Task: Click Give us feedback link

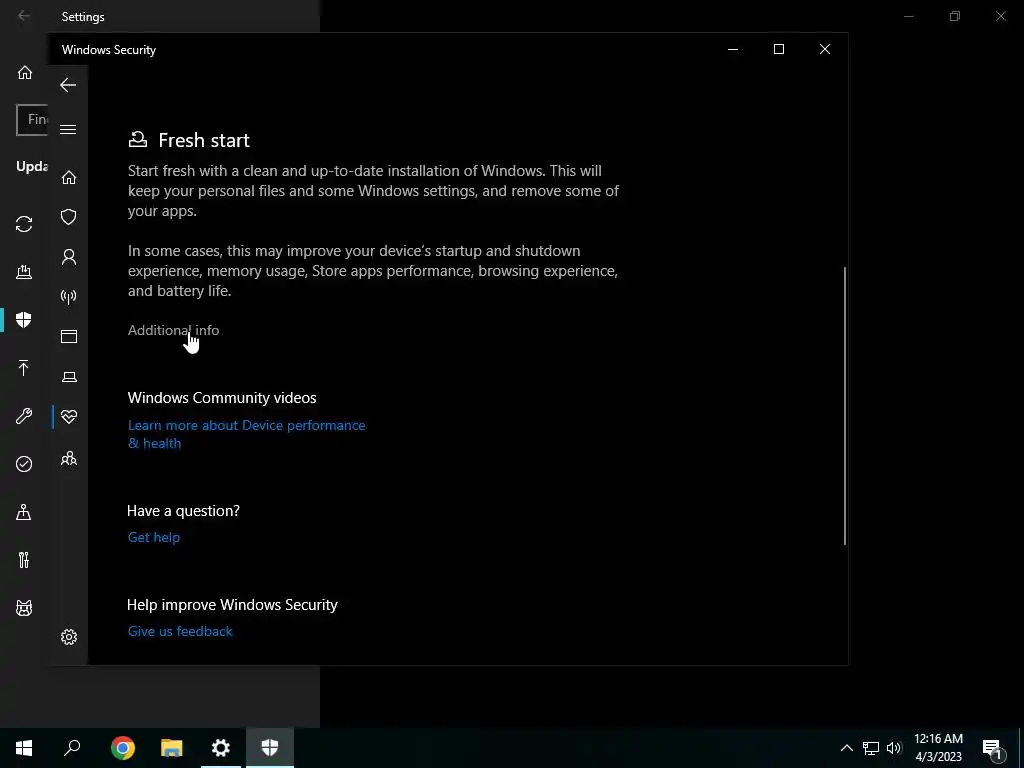Action: (180, 632)
